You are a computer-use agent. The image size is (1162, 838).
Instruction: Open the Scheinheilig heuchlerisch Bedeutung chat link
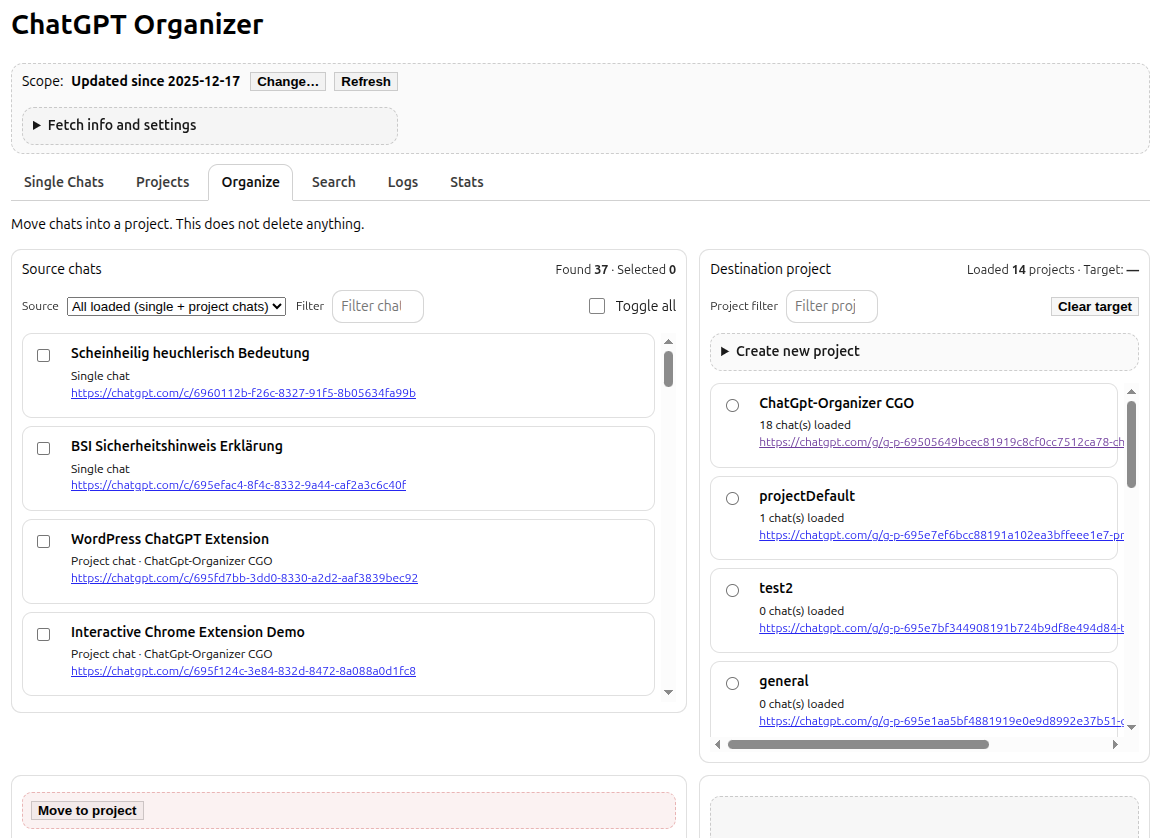[x=243, y=393]
